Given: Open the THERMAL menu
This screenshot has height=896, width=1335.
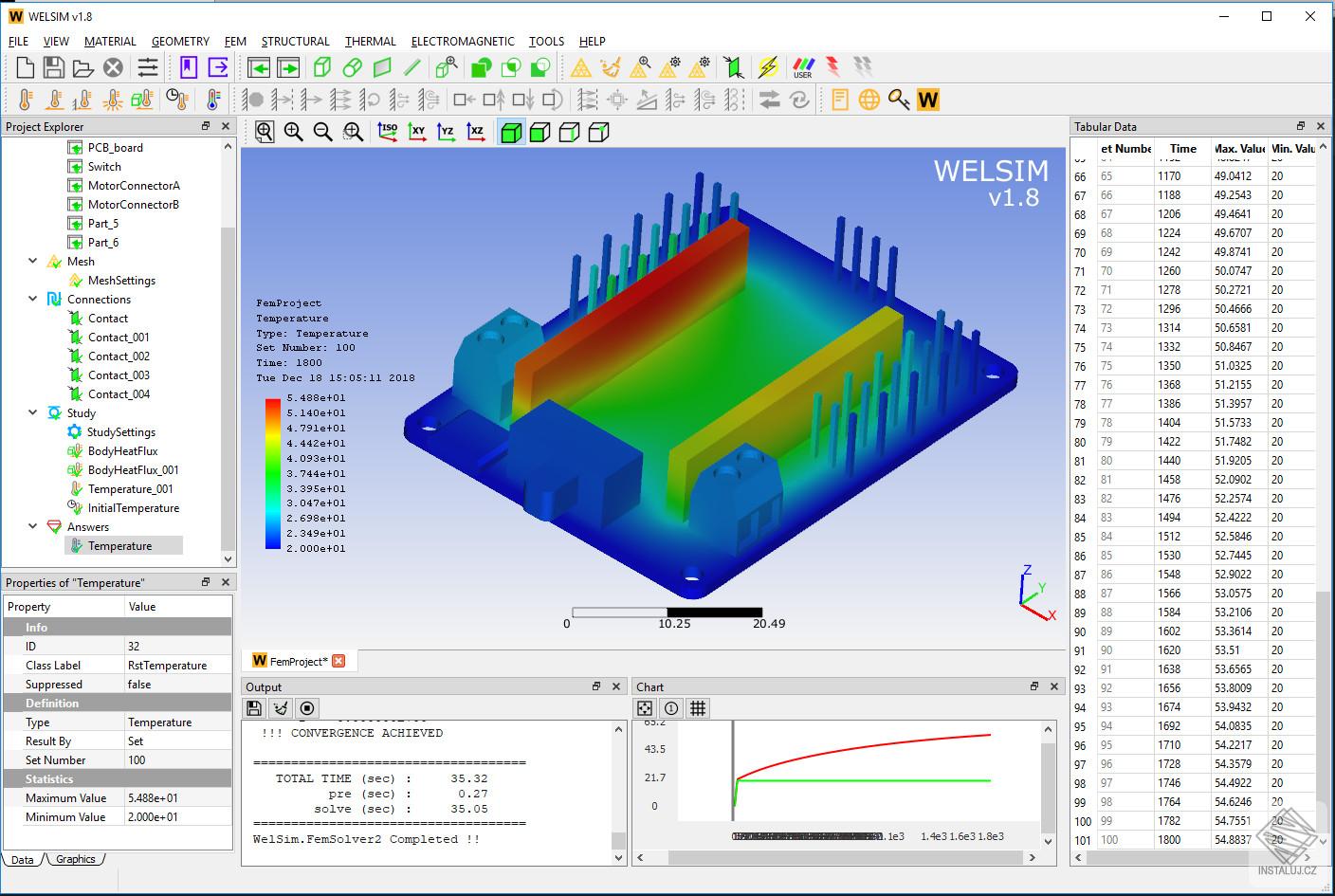Looking at the screenshot, I should click(371, 41).
